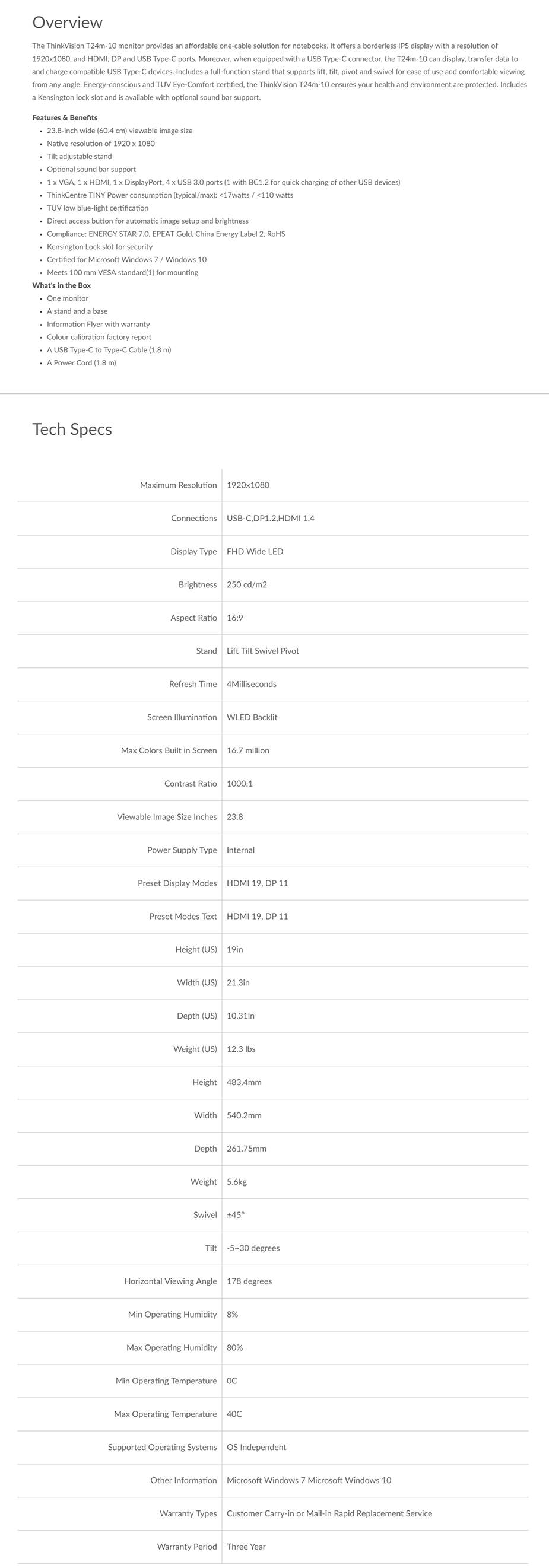
Task: Click the Aspect Ratio spec label
Action: pyautogui.click(x=193, y=618)
